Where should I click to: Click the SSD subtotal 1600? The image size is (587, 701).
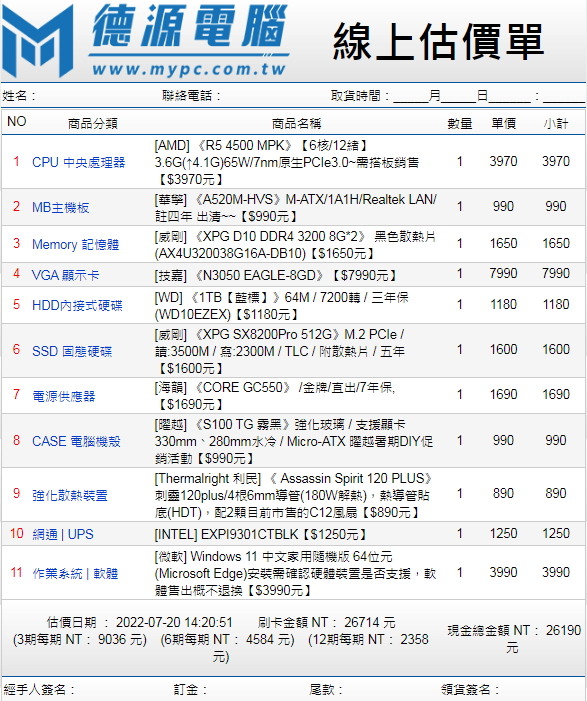click(556, 349)
